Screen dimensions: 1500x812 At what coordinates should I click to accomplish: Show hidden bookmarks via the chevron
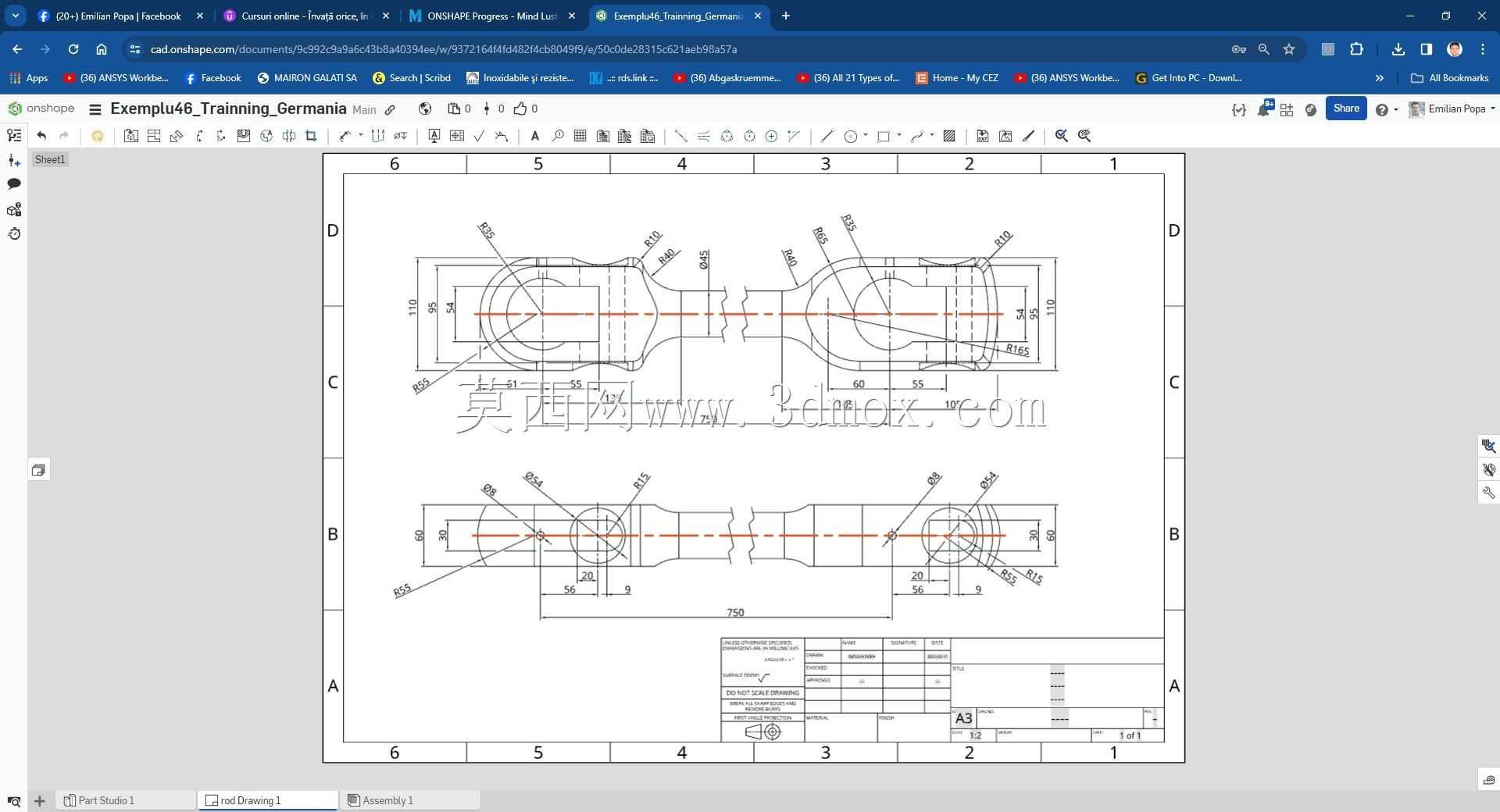pos(1380,78)
